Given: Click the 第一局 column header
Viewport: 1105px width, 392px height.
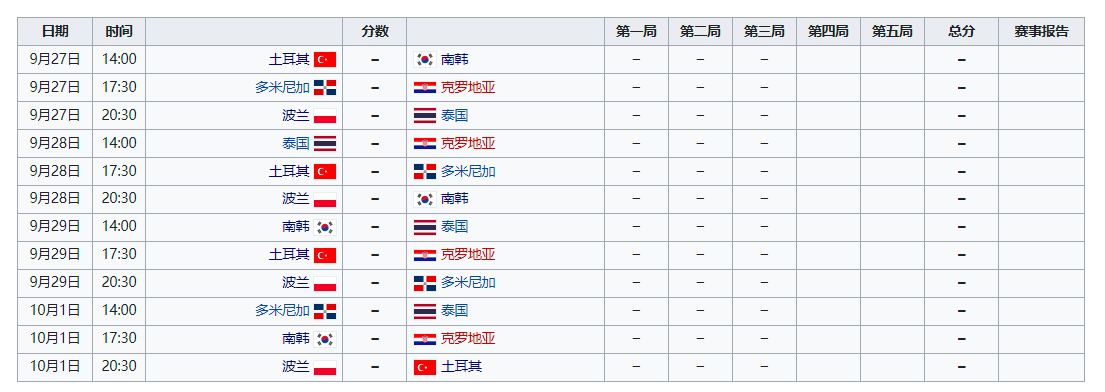Looking at the screenshot, I should click(x=636, y=32).
